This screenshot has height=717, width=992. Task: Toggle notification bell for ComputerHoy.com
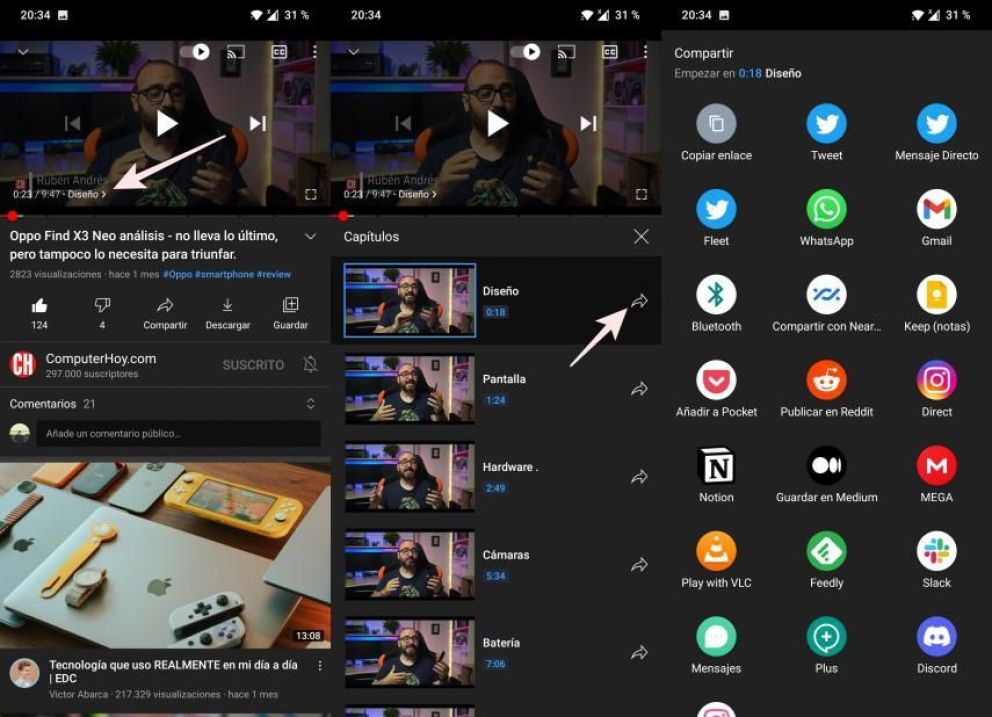click(x=310, y=365)
